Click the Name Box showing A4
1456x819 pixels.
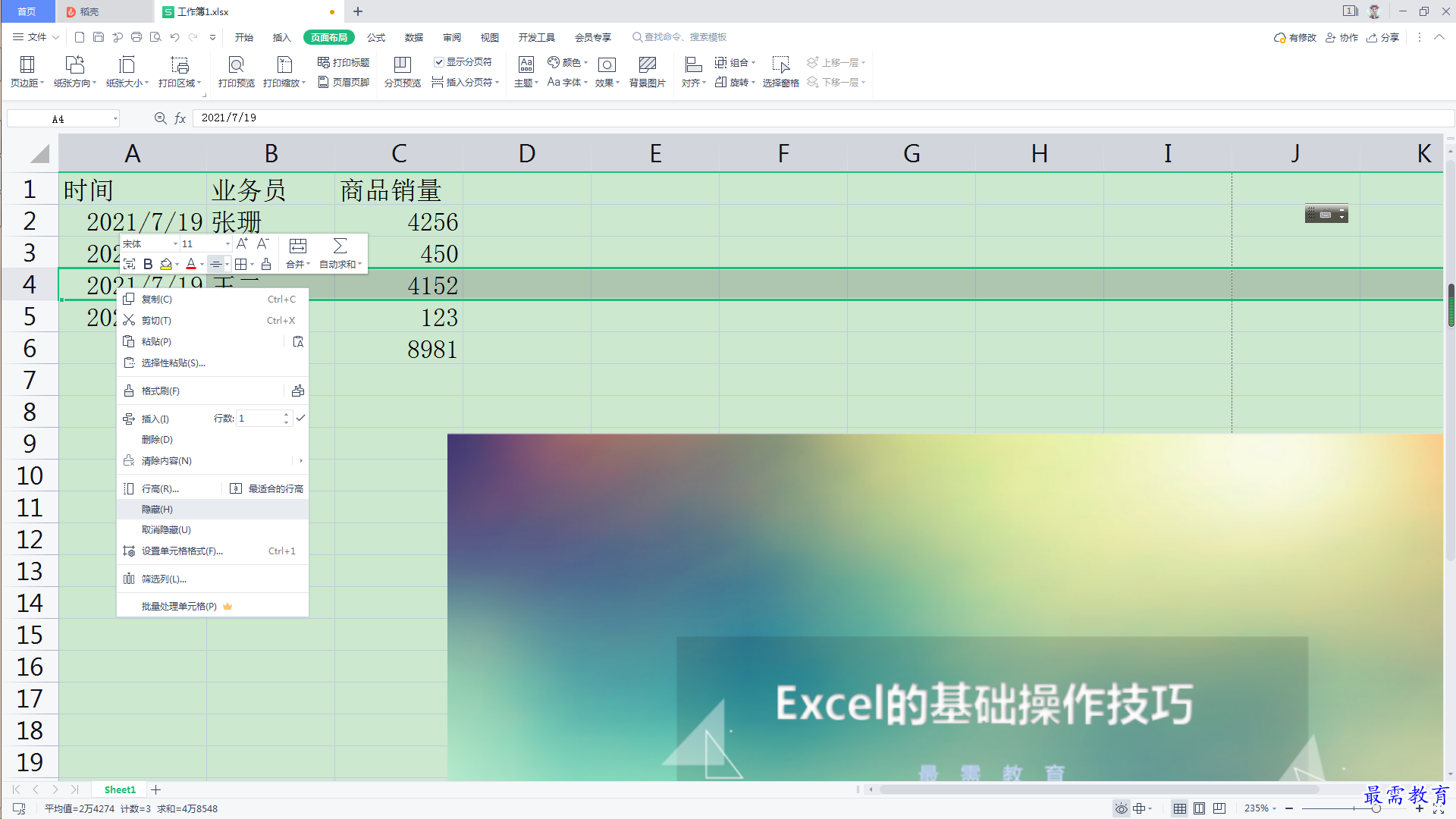tap(64, 118)
